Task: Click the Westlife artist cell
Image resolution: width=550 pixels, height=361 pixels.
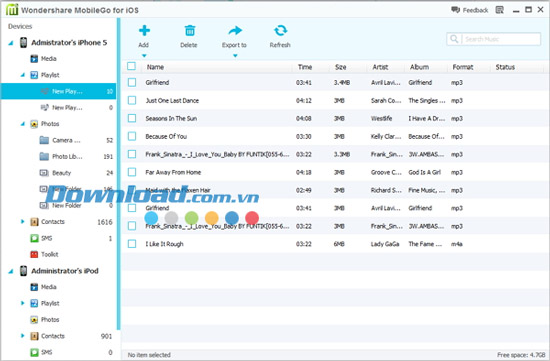Action: [x=381, y=118]
